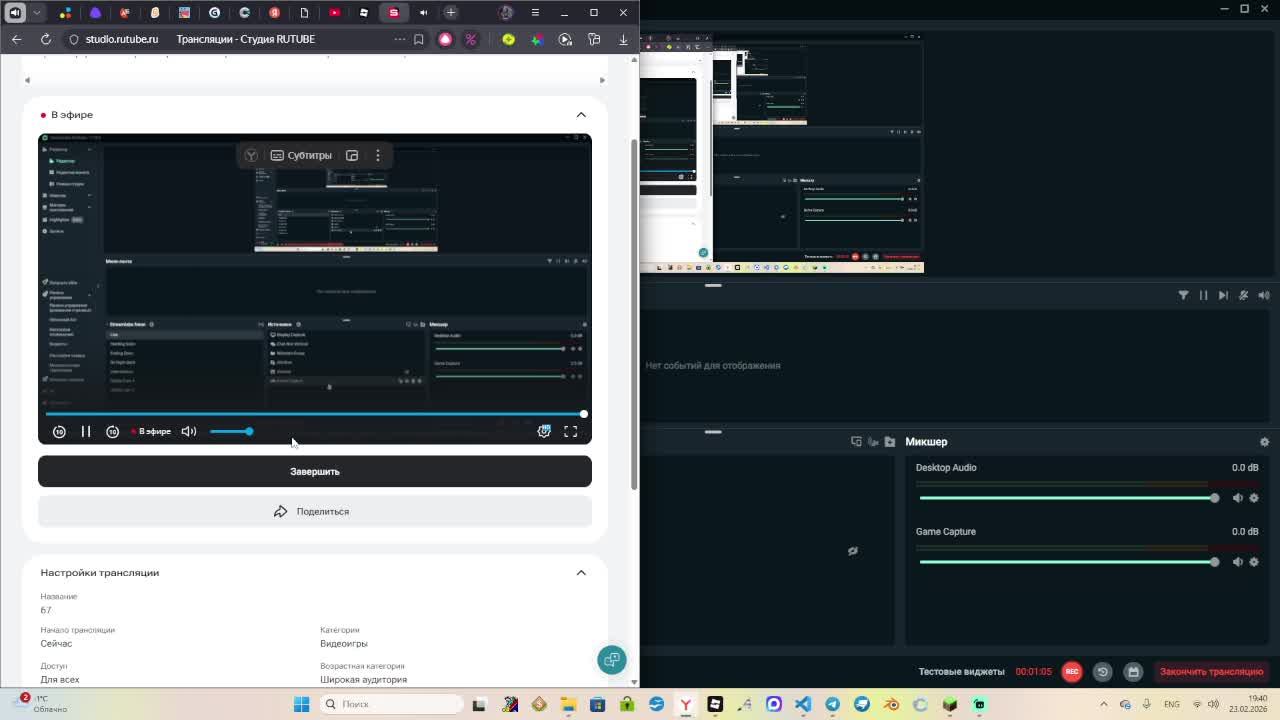Switch to the active RUTUBE studio tab
This screenshot has height=720, width=1280.
pos(394,12)
